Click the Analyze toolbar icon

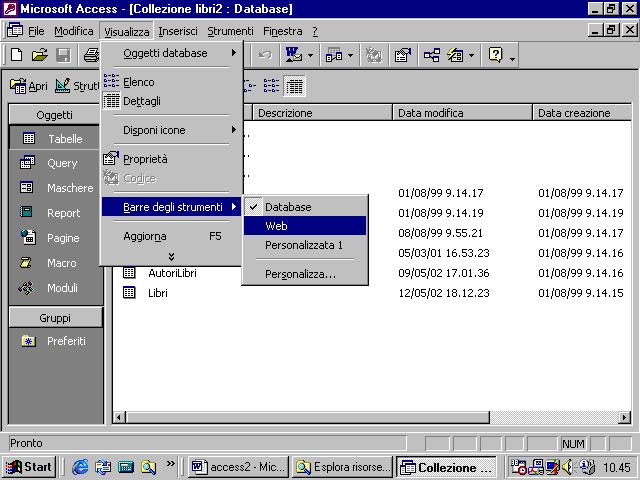[334, 55]
